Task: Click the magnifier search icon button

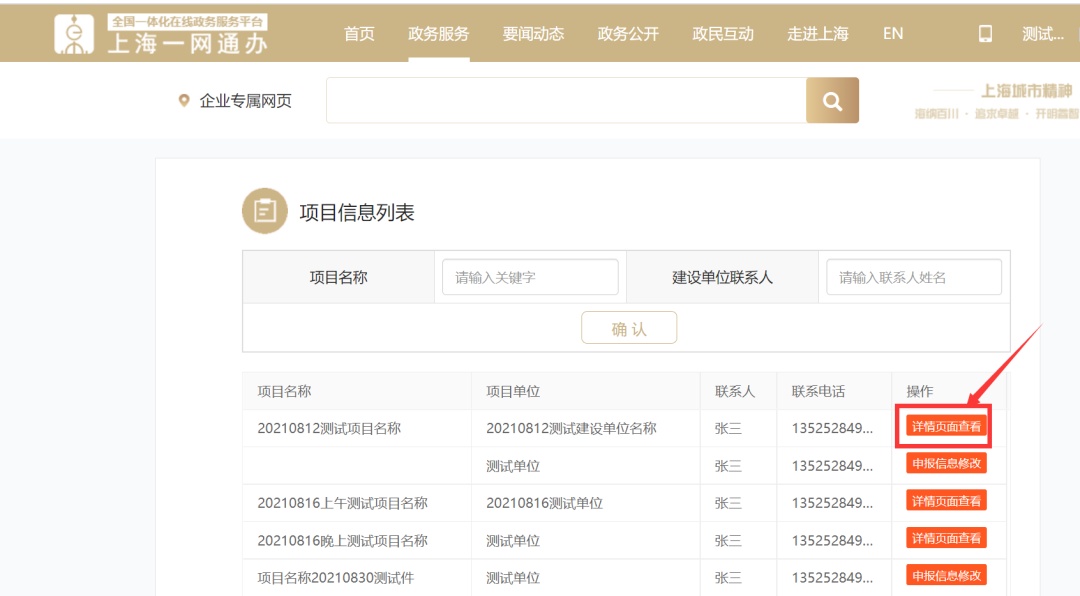Action: click(x=832, y=100)
